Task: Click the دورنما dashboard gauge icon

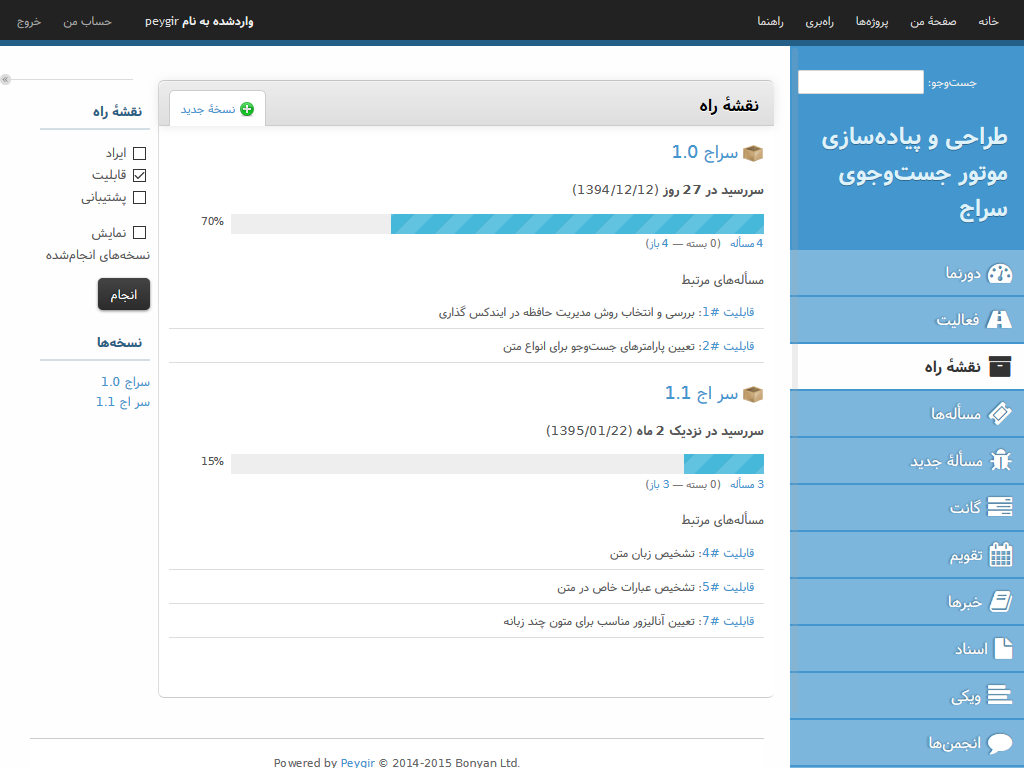Action: pyautogui.click(x=999, y=273)
